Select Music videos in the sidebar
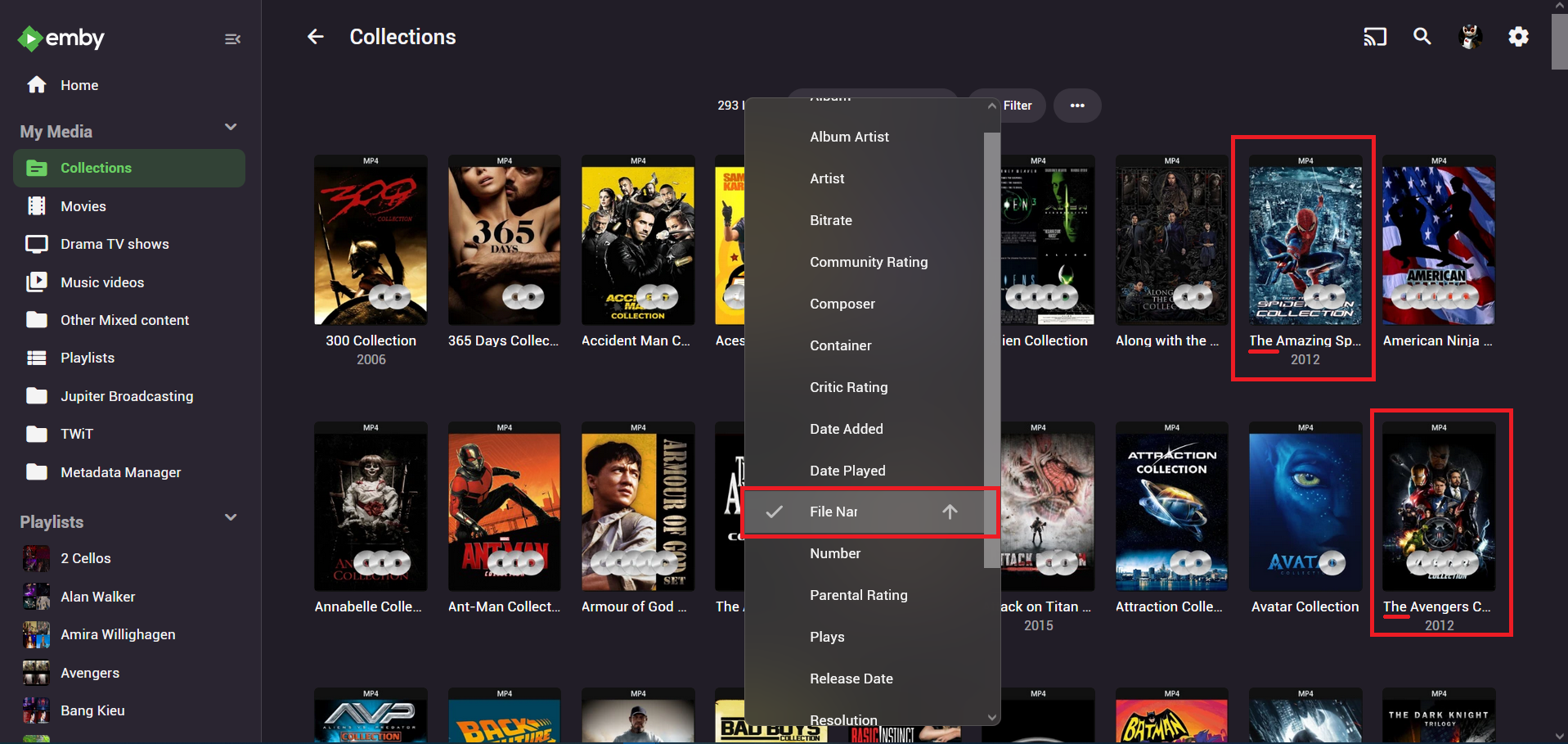 (x=101, y=282)
